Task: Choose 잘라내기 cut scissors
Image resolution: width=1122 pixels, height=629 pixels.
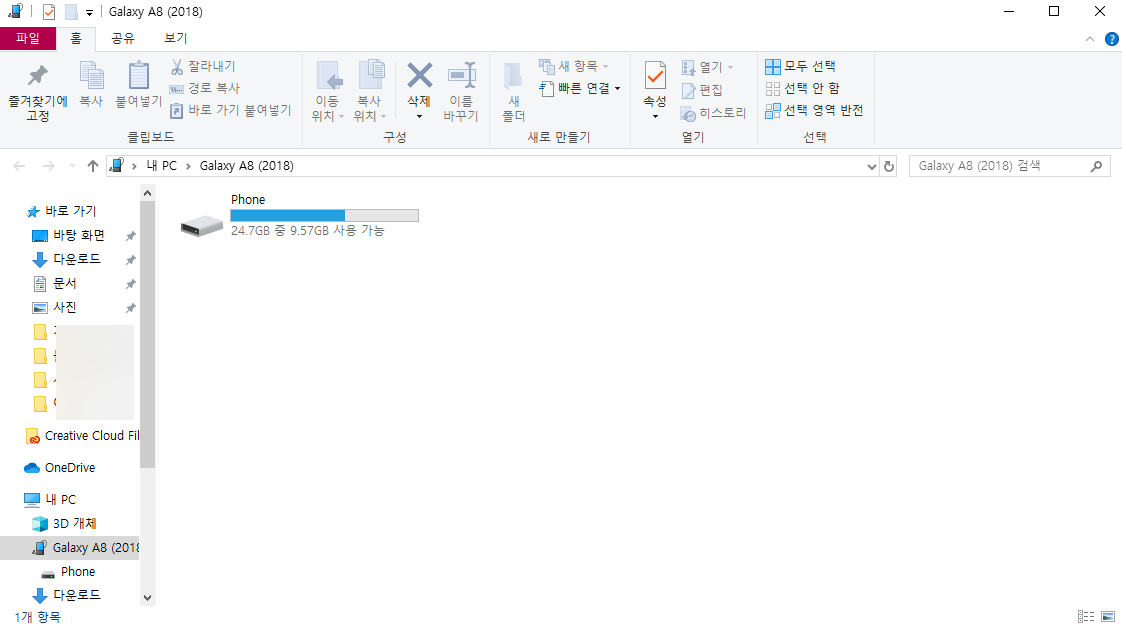Action: [x=203, y=67]
